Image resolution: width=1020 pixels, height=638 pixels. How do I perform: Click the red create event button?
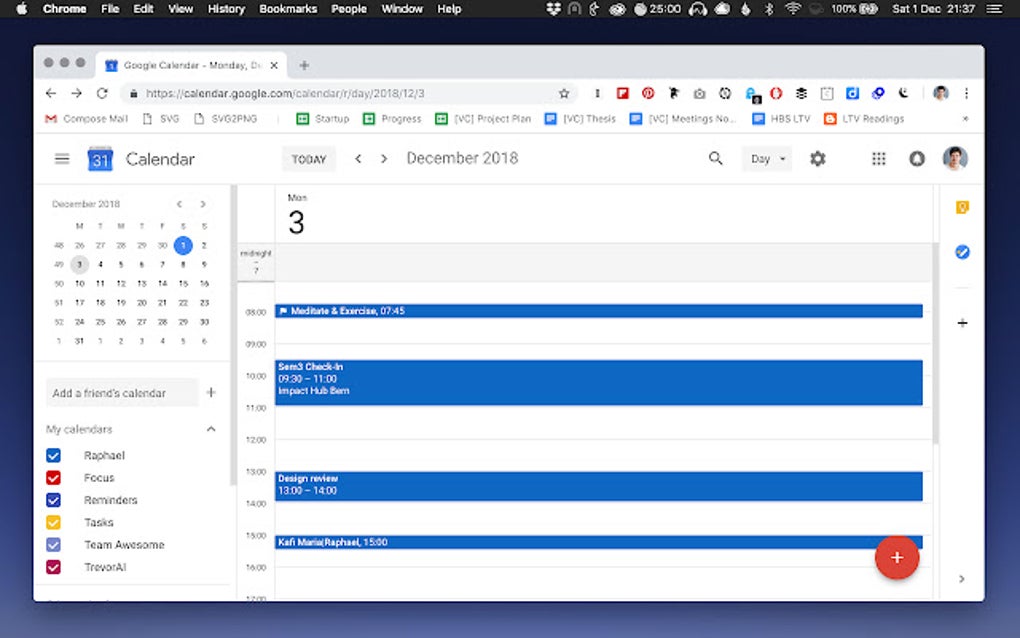point(896,557)
